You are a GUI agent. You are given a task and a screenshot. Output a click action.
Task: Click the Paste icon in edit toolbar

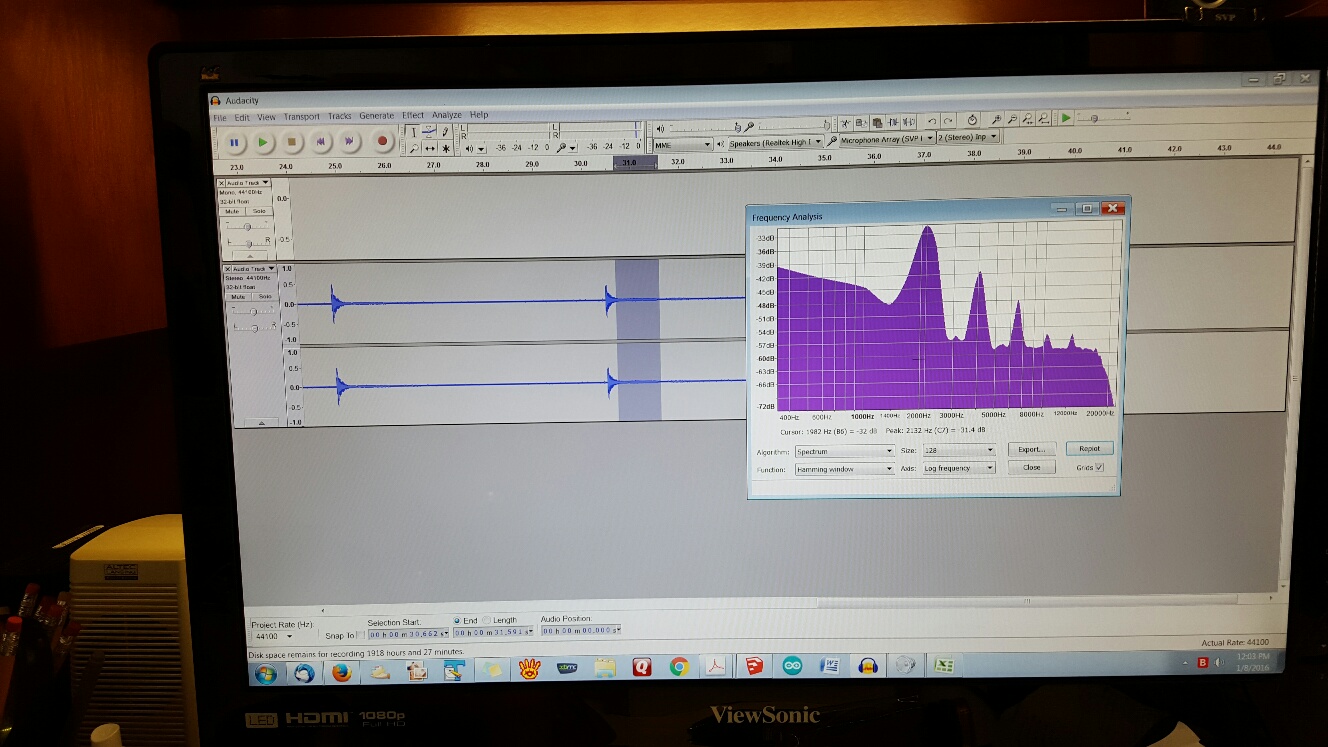pyautogui.click(x=877, y=123)
